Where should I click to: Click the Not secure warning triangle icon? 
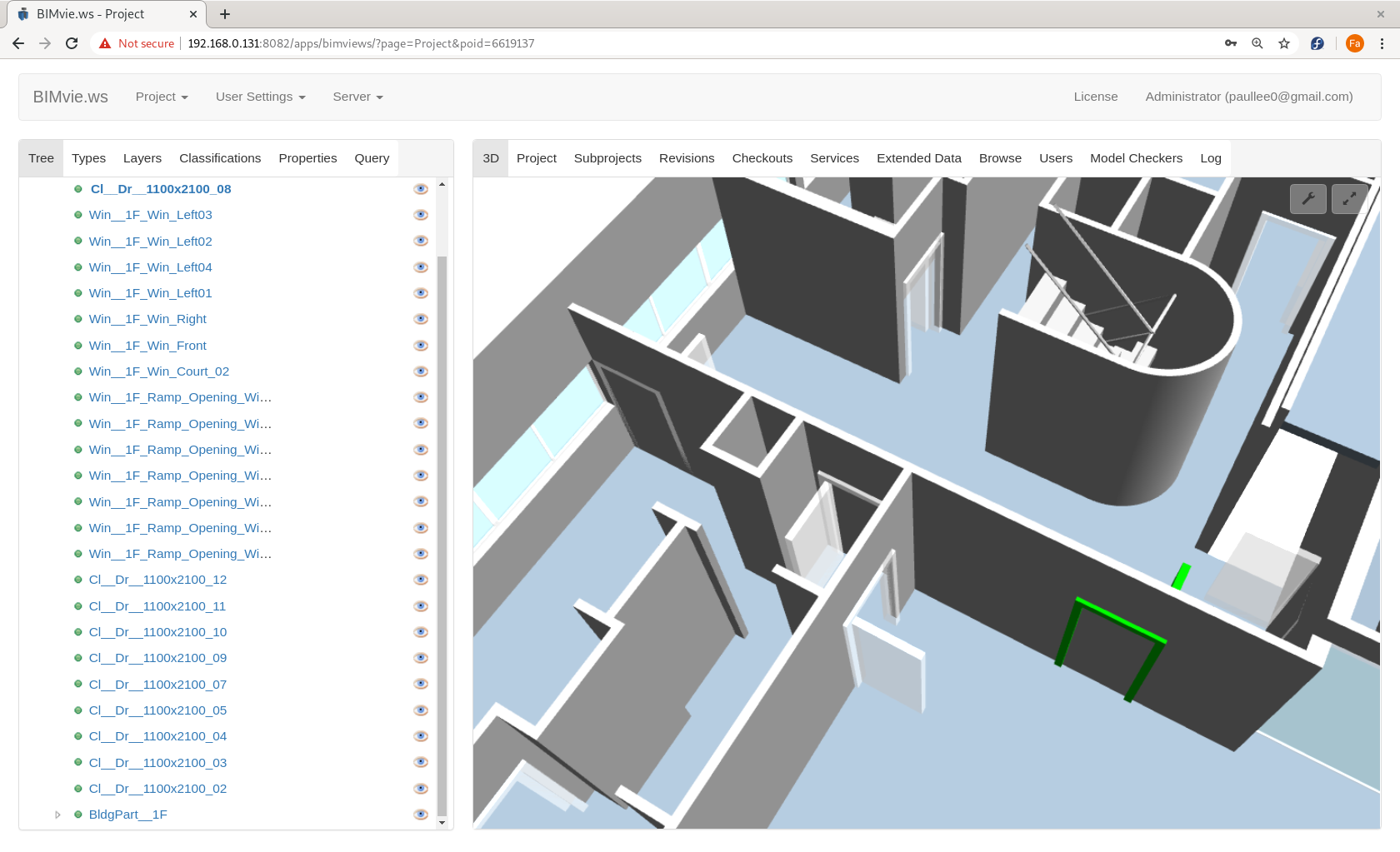click(104, 42)
